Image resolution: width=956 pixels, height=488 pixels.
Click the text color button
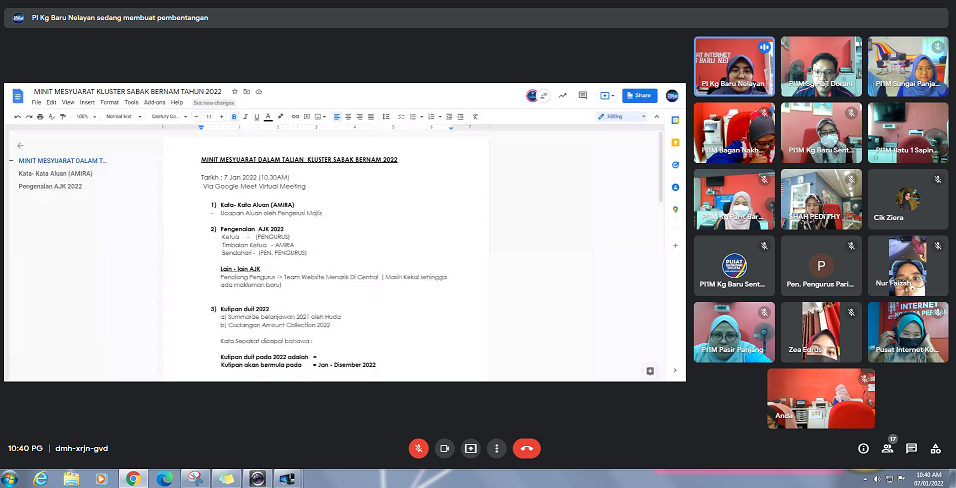[270, 116]
